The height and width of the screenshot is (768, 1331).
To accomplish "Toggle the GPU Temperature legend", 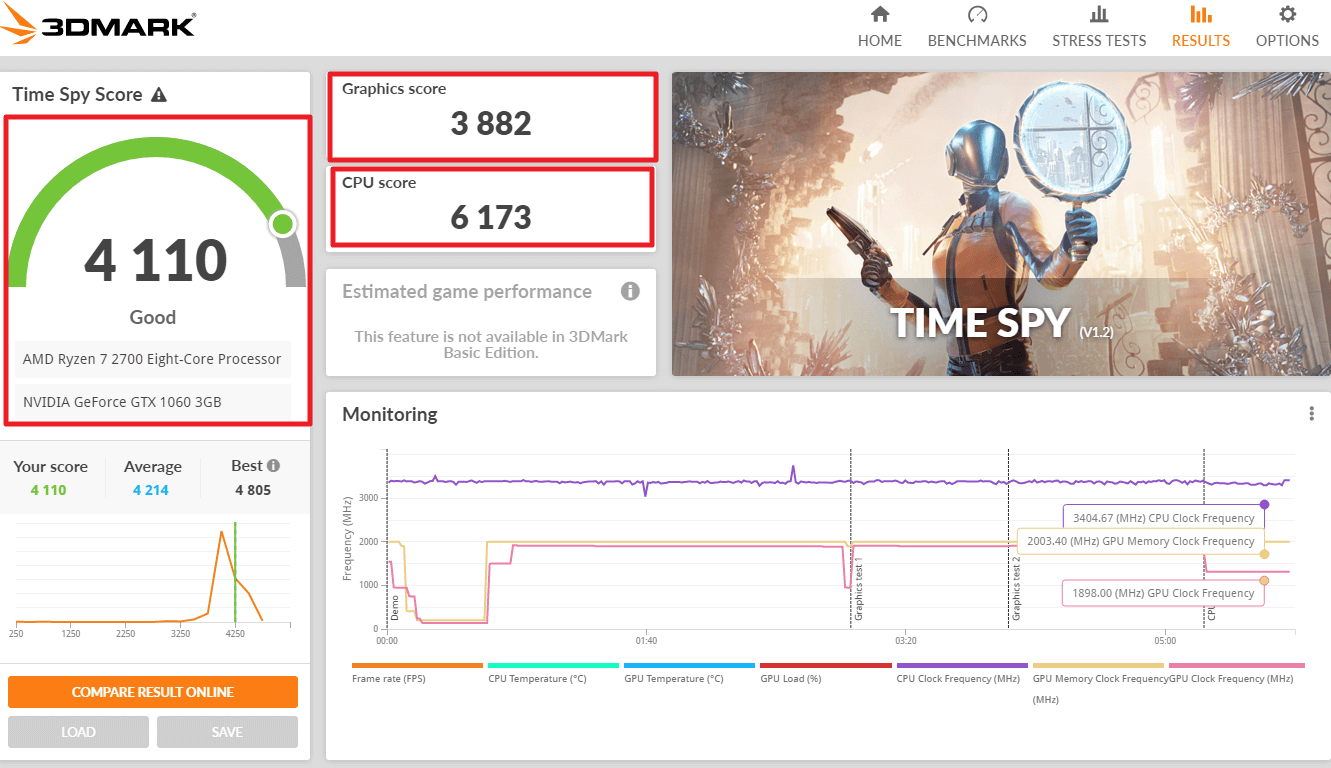I will (x=689, y=673).
